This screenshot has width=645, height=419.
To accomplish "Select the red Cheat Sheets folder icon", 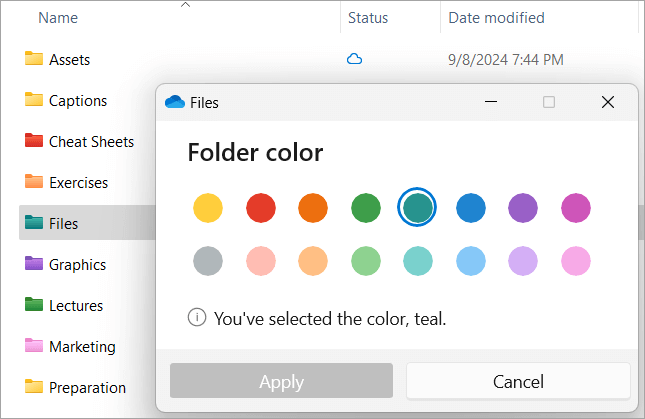I will [x=34, y=141].
